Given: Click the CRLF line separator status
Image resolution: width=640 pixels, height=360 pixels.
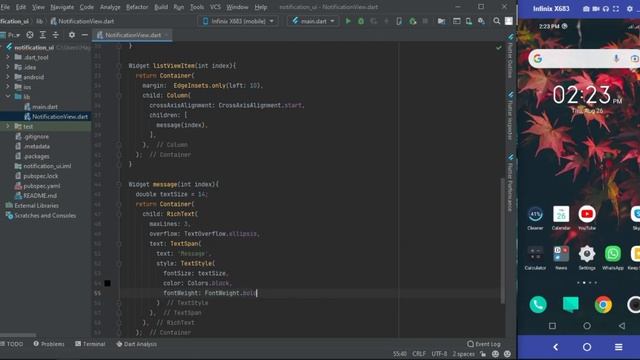Looking at the screenshot, I should point(419,353).
